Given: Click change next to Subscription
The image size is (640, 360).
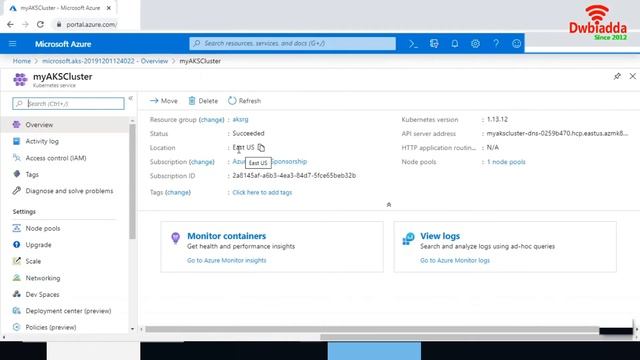Looking at the screenshot, I should pyautogui.click(x=202, y=162).
